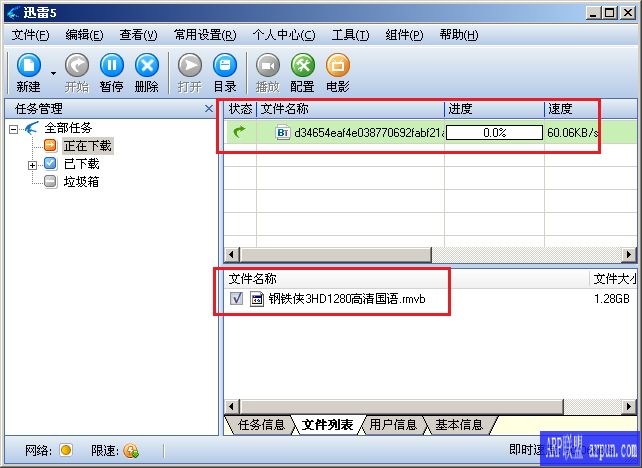Click the rmvb video file icon
Screen dimensions: 642x468
257,299
